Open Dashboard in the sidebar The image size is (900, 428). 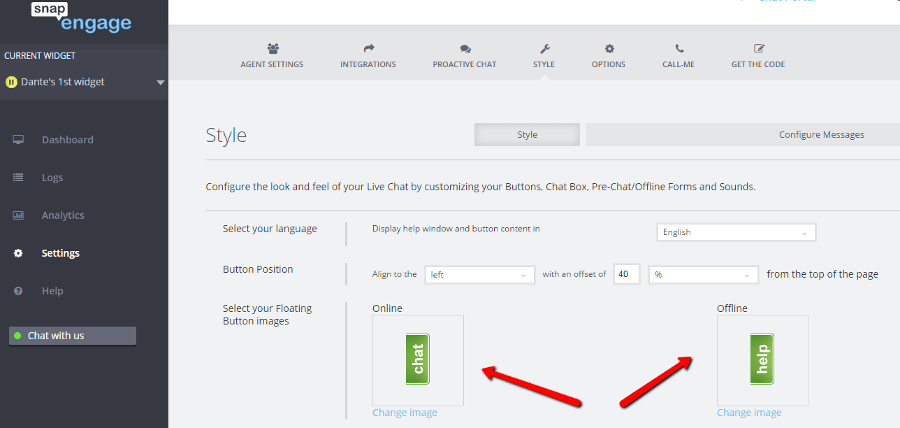[67, 139]
